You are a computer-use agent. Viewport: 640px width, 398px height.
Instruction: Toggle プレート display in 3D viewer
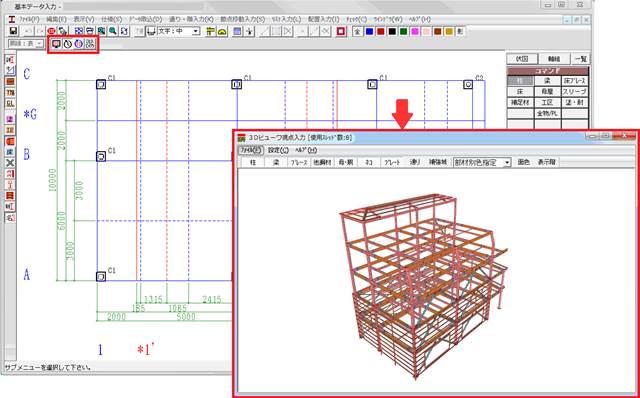(392, 162)
